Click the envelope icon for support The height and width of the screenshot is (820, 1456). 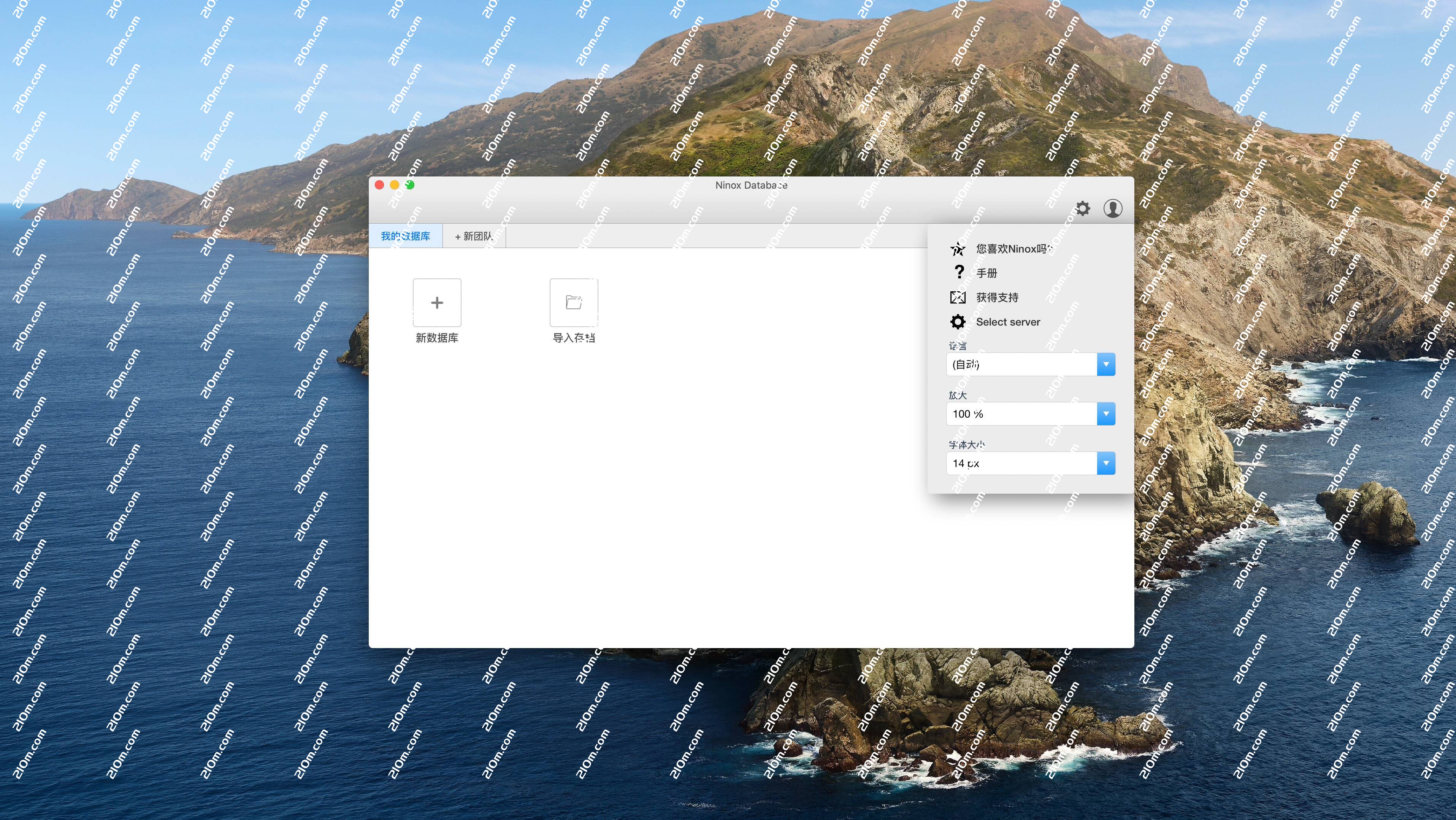(958, 297)
